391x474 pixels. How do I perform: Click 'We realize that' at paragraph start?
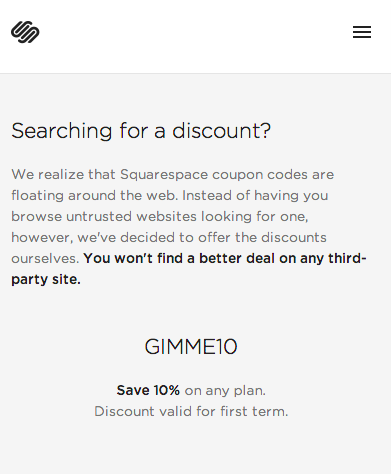pos(63,174)
